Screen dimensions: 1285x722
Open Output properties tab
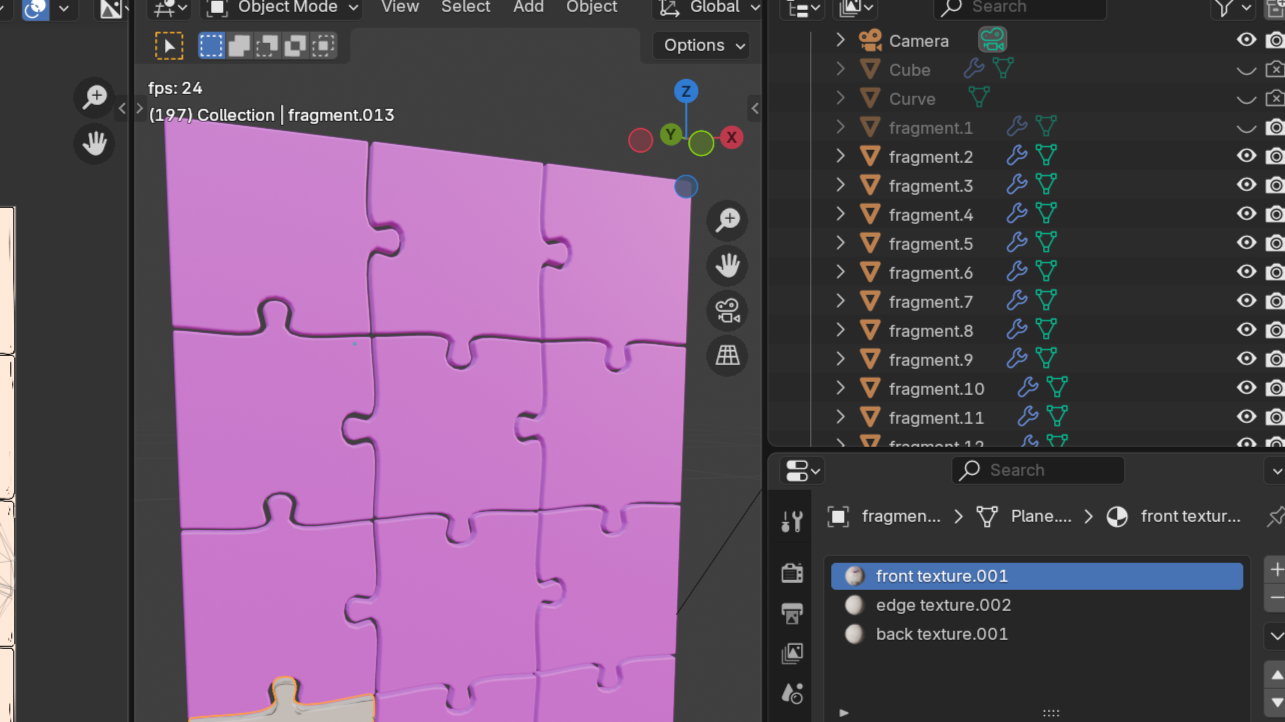coord(792,613)
